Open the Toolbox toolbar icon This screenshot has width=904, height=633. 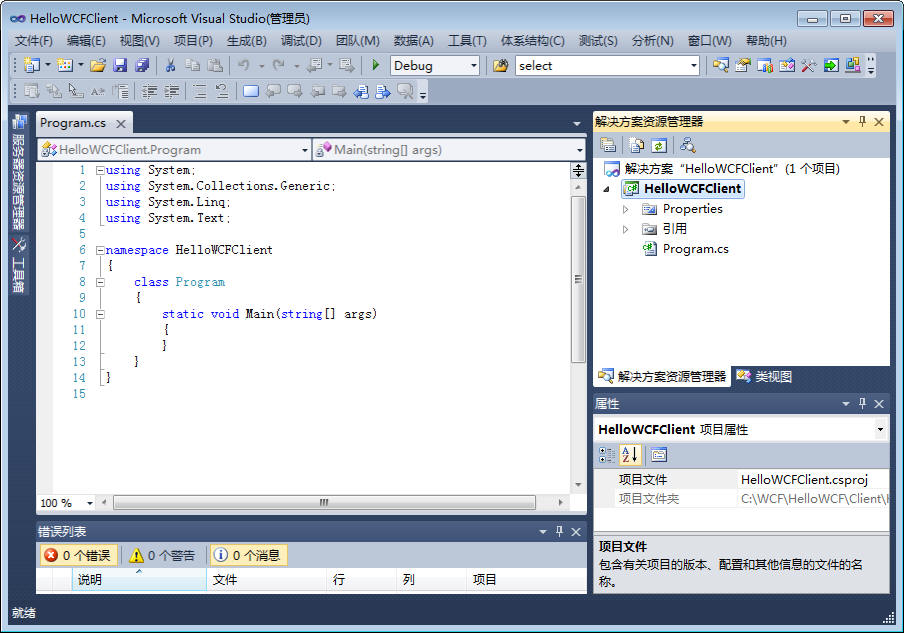(808, 65)
